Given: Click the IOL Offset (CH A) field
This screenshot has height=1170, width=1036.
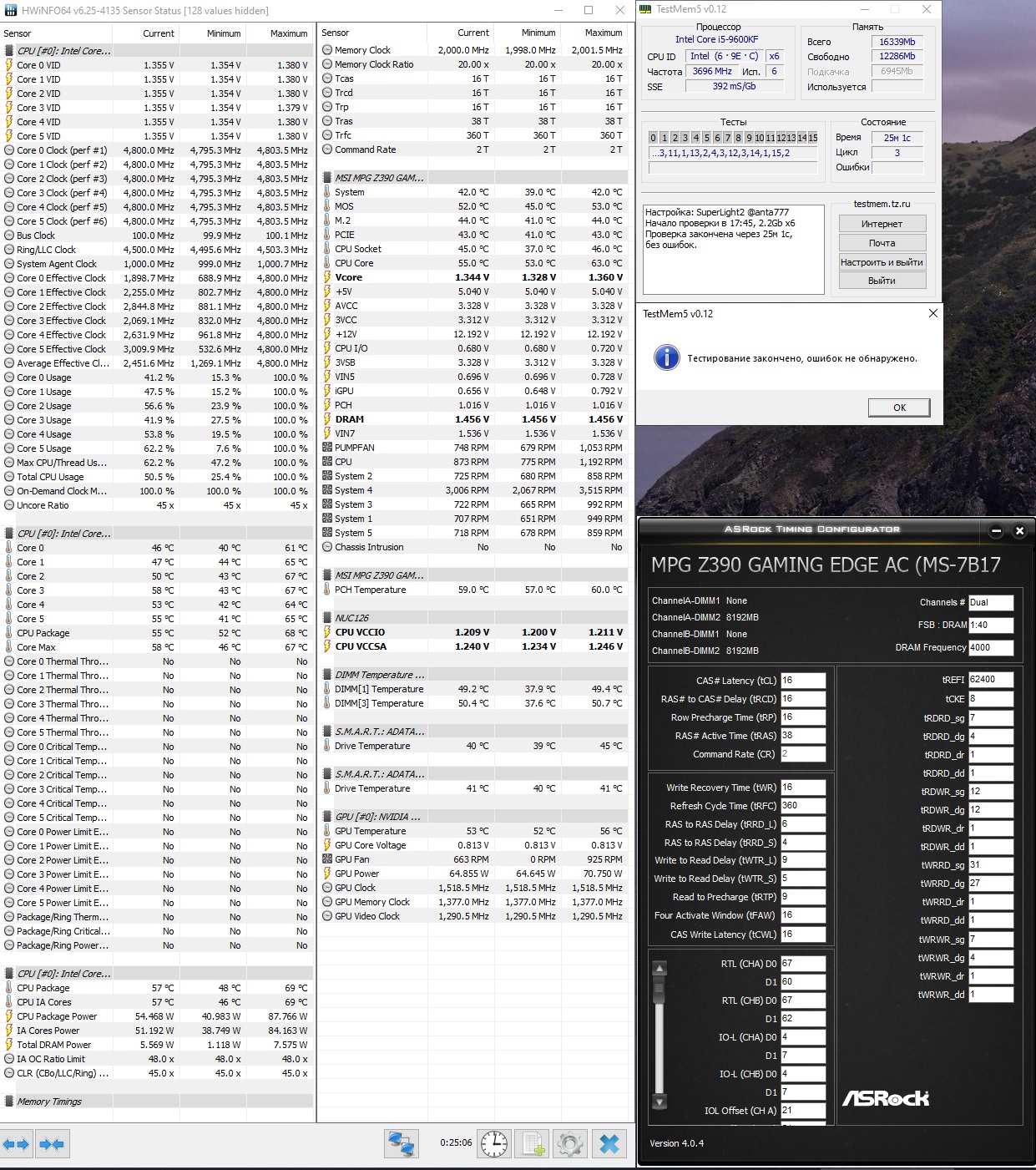Looking at the screenshot, I should [803, 1111].
